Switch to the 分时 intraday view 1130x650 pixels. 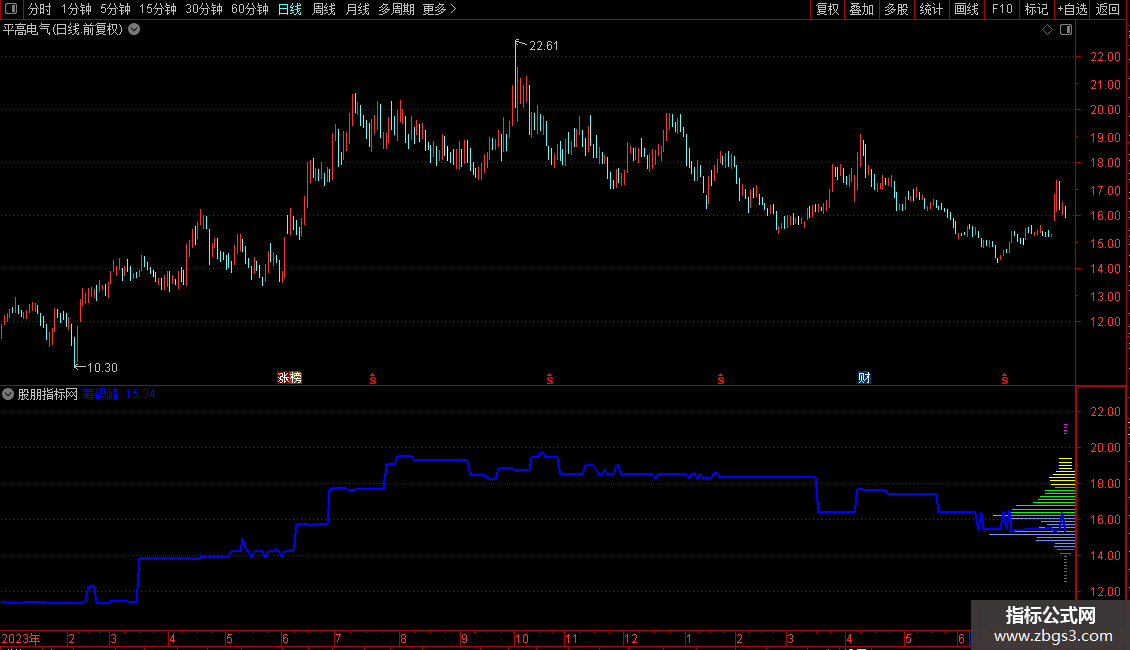(40, 9)
